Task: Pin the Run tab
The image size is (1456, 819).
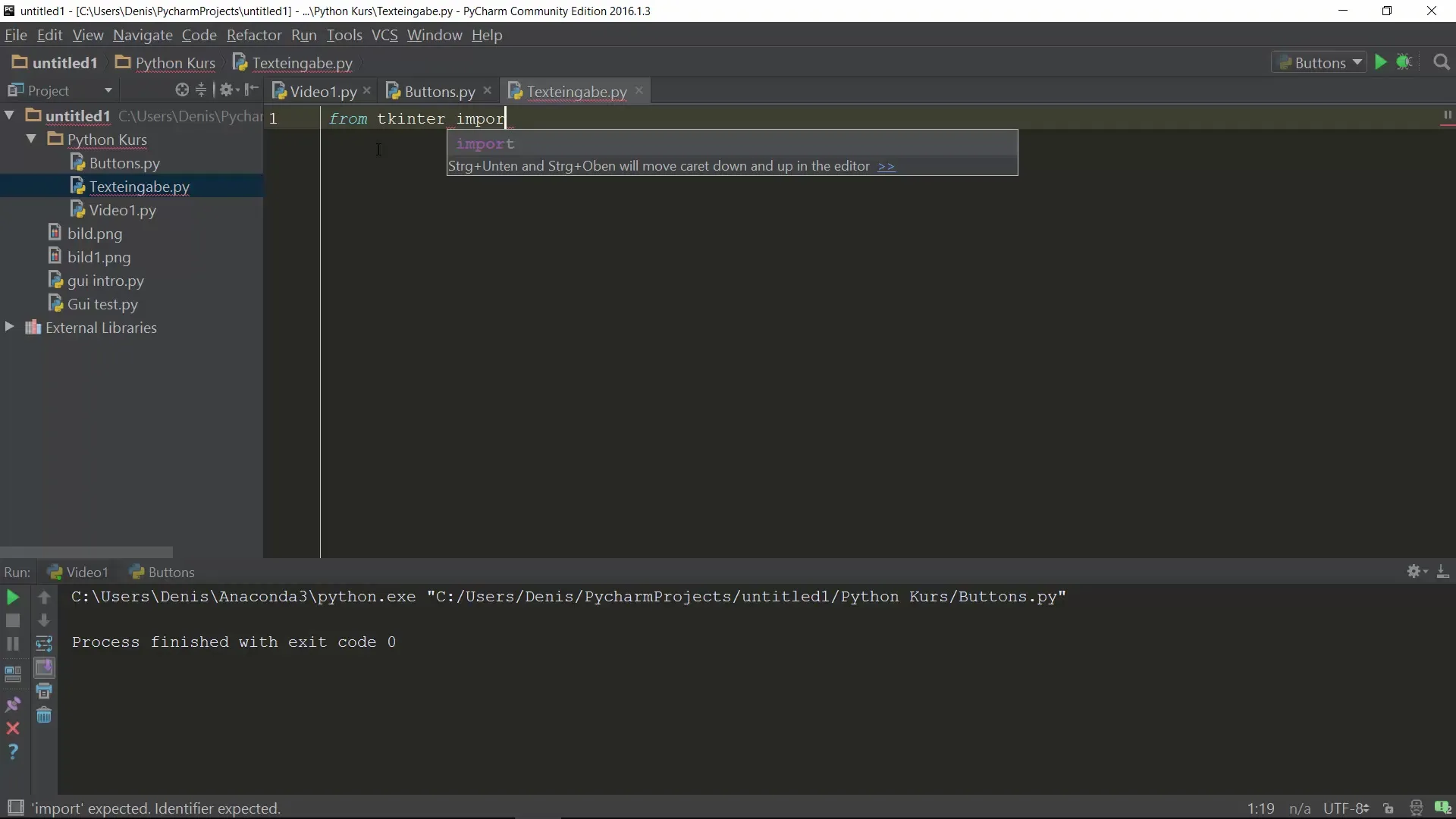Action: [x=13, y=704]
